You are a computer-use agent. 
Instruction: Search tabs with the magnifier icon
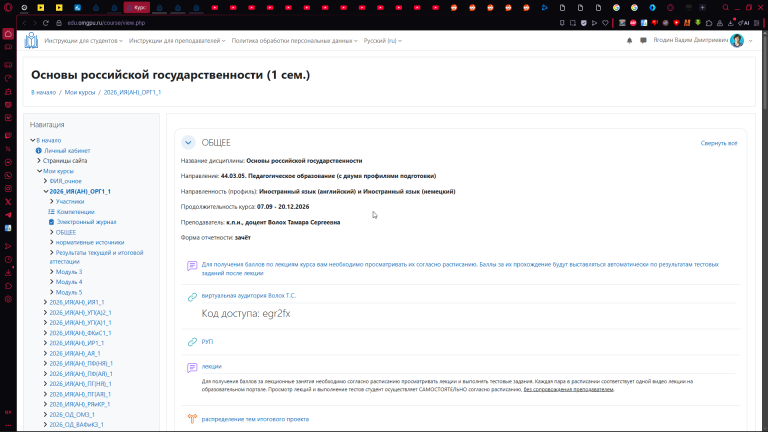click(725, 8)
